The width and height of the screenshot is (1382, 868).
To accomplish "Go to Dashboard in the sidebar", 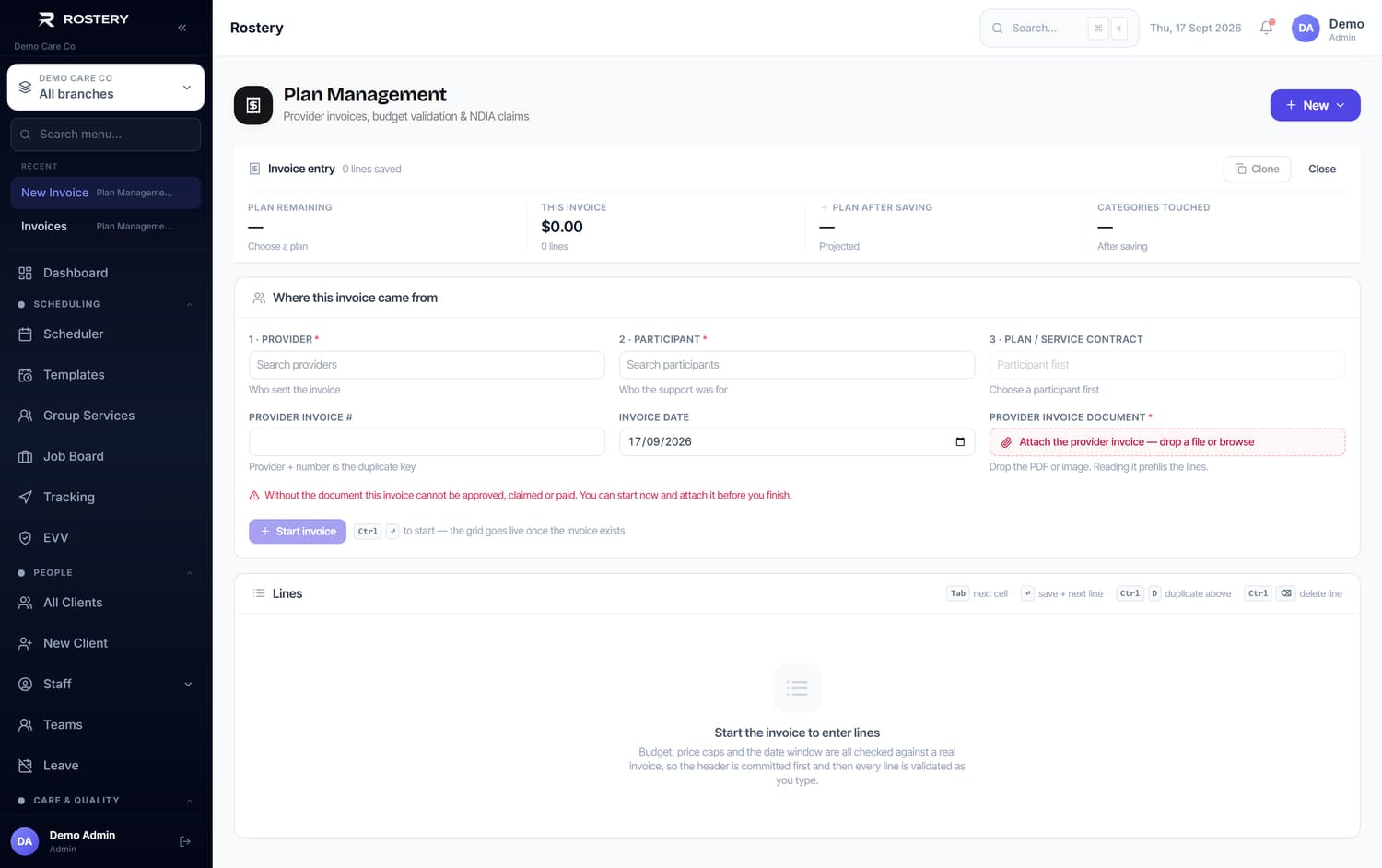I will click(106, 273).
